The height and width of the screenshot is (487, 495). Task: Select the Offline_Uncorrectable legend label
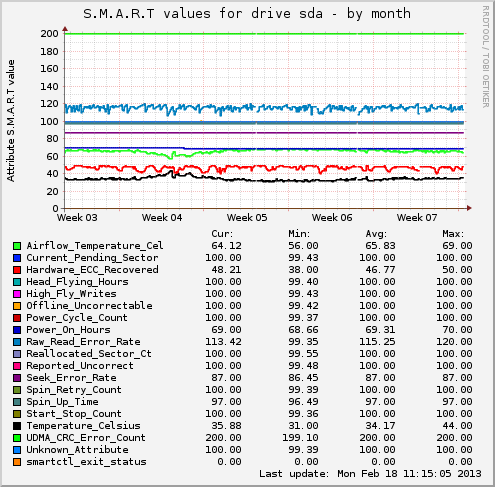tap(89, 306)
